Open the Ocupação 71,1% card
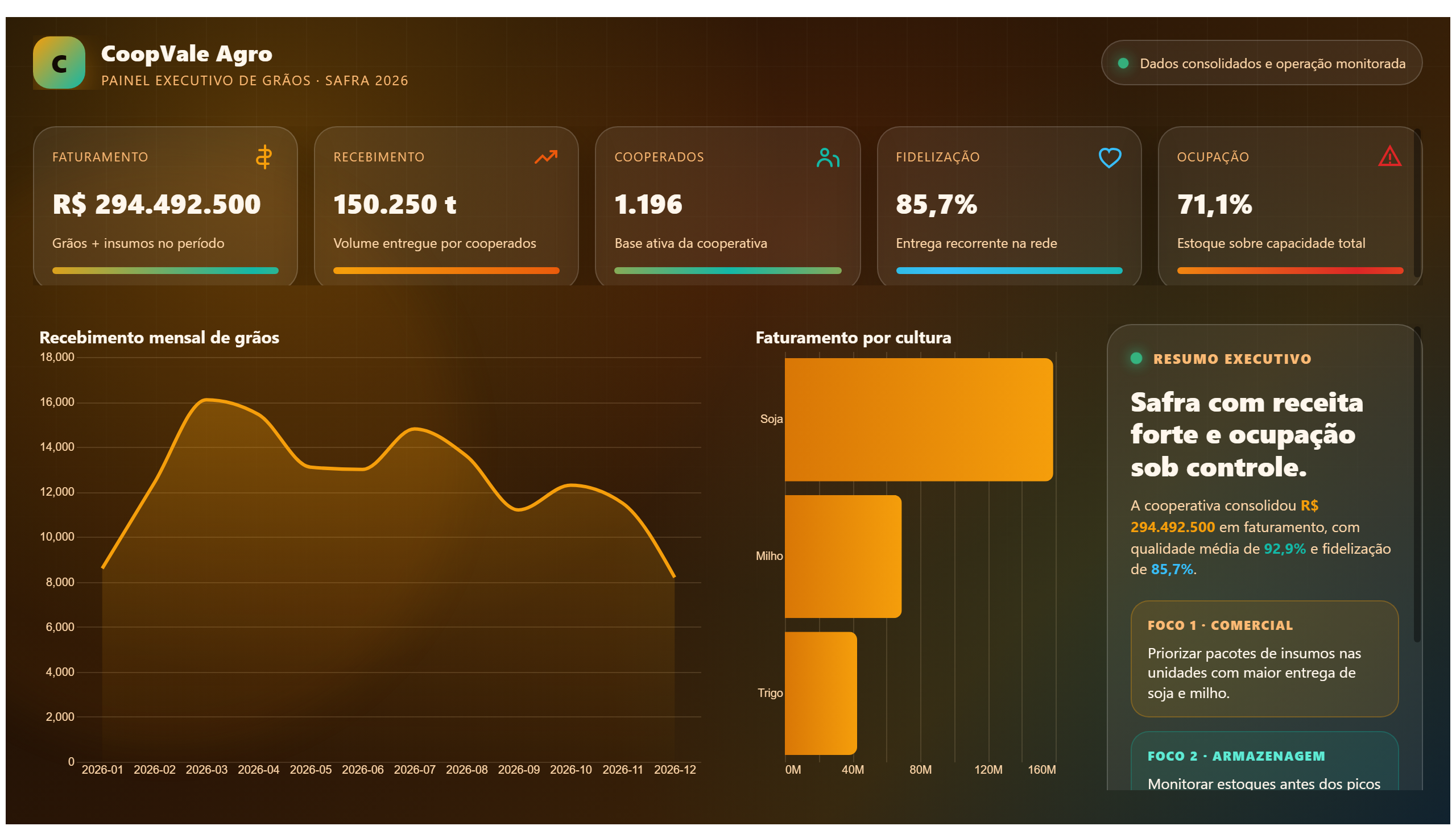Image resolution: width=1456 pixels, height=830 pixels. (x=1290, y=206)
